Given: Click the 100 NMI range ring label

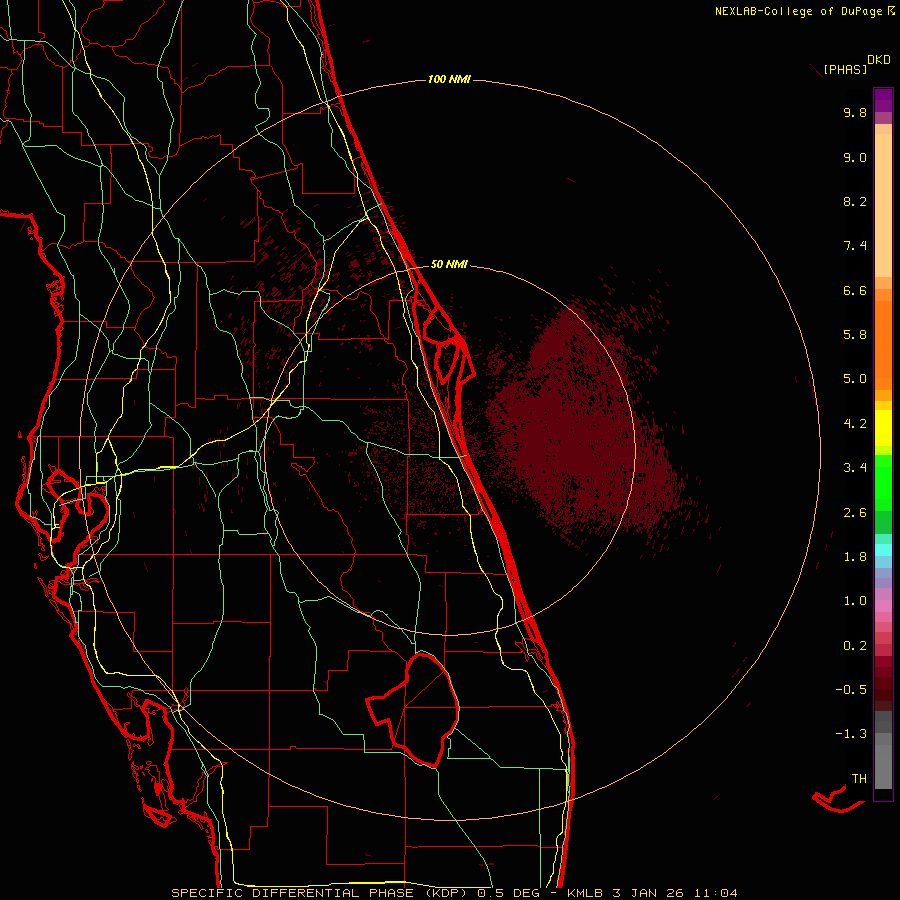Looking at the screenshot, I should pos(449,79).
